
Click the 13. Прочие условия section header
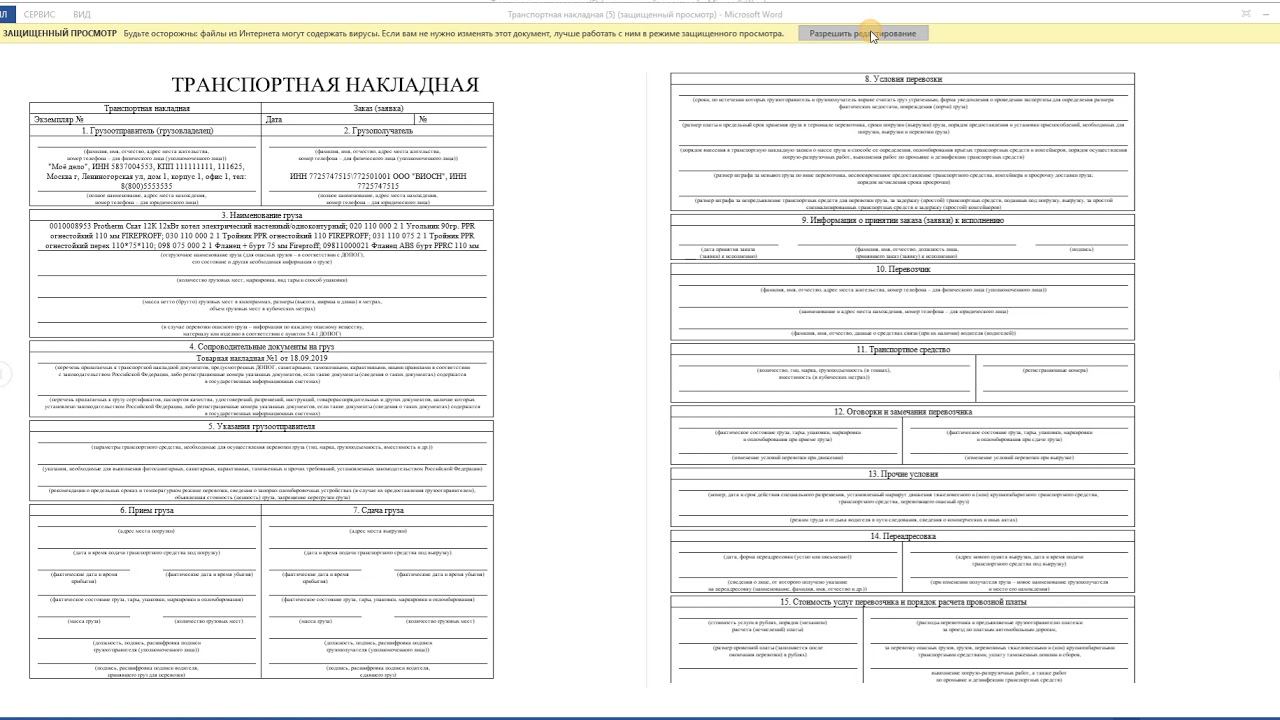click(x=903, y=474)
